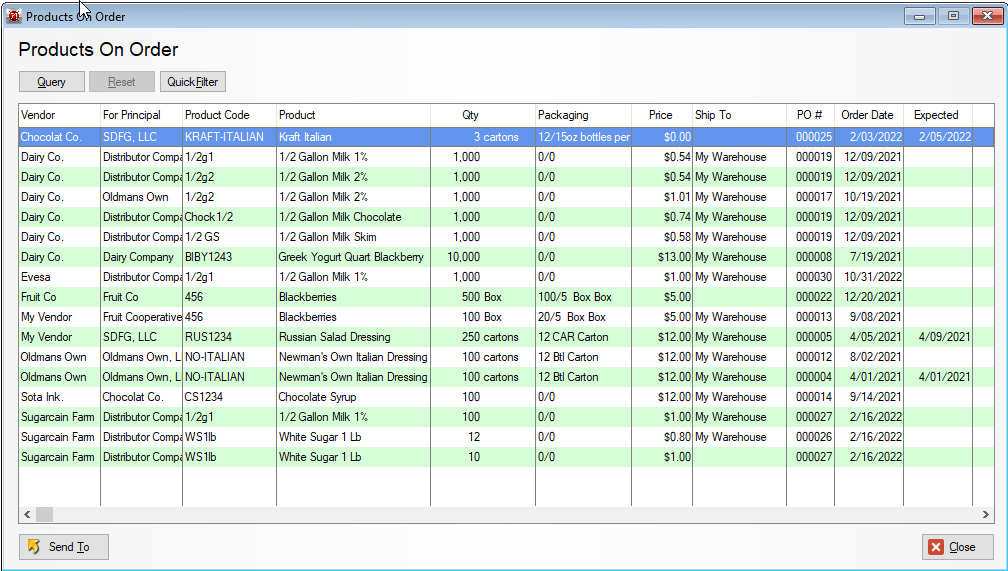This screenshot has width=1008, height=571.
Task: Click order date 7/19/2021
Action: (869, 257)
